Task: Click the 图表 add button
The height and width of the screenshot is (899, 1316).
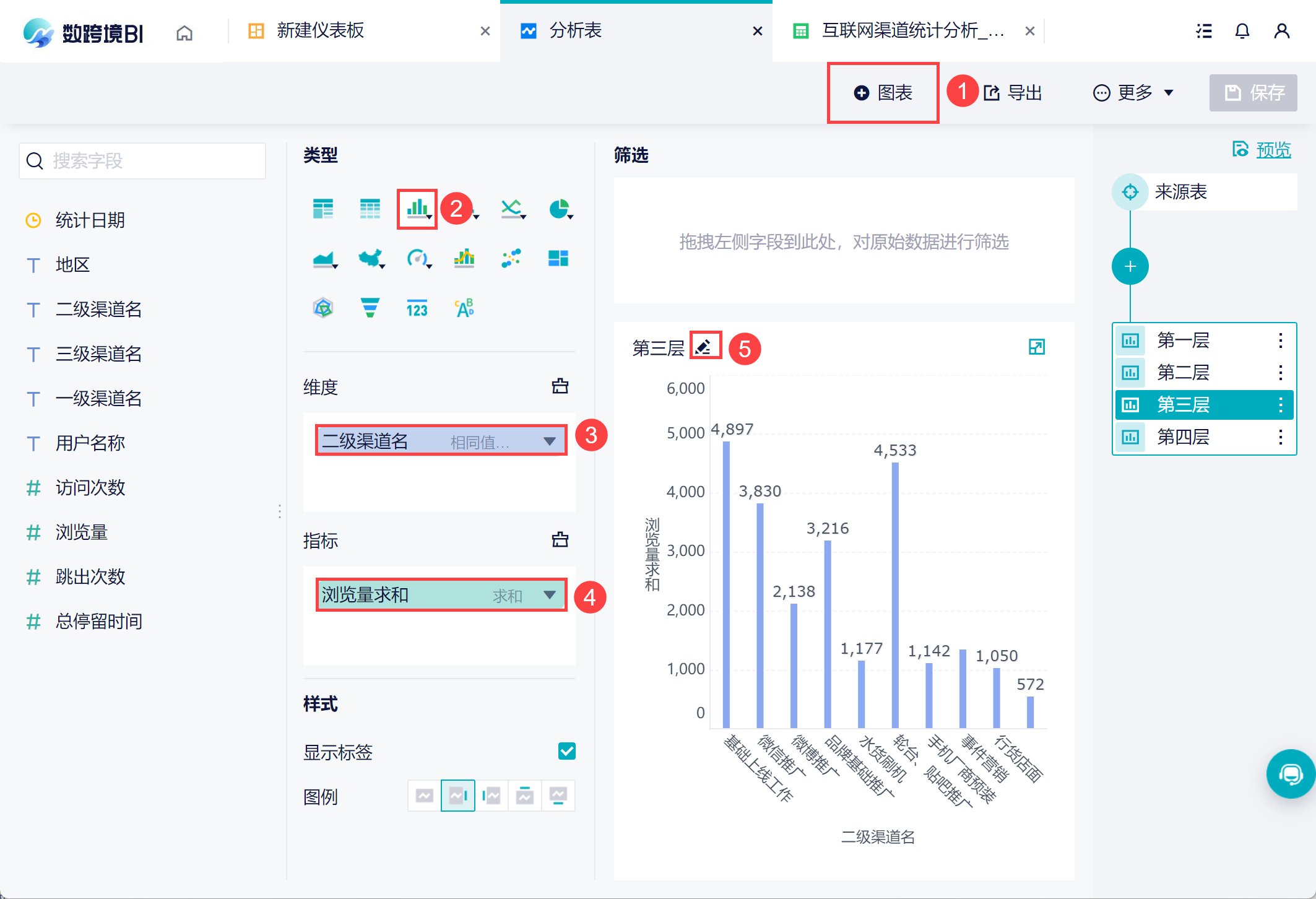Action: coord(883,93)
